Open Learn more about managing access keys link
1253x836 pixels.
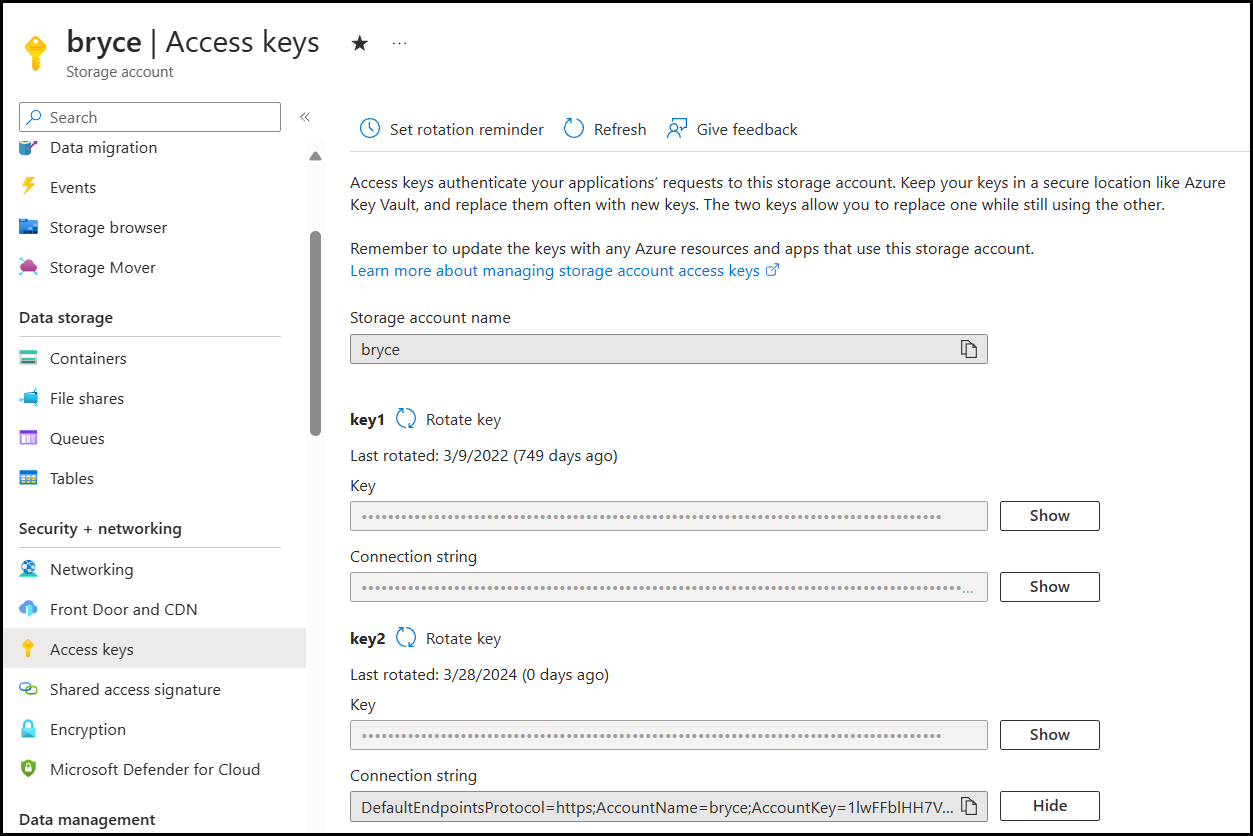pos(564,271)
